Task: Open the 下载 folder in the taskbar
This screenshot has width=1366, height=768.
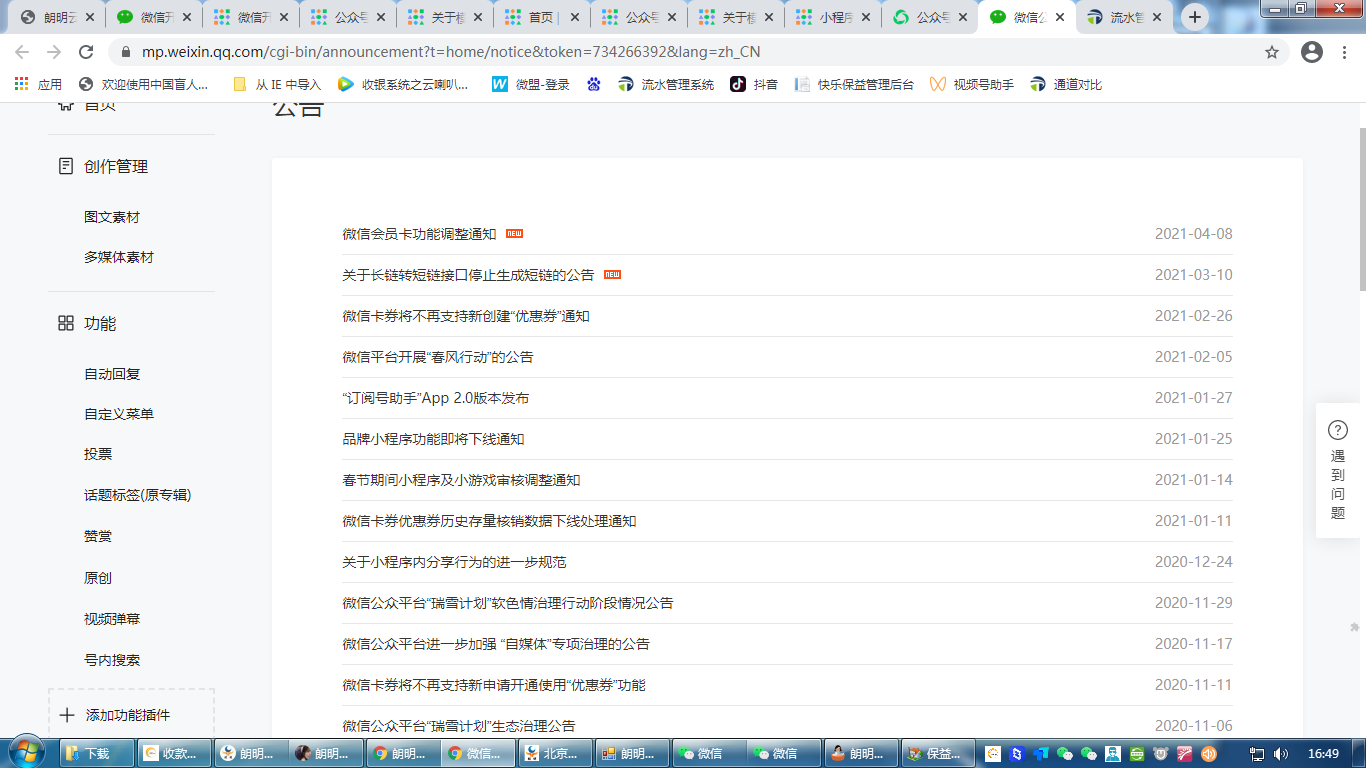Action: (x=97, y=753)
